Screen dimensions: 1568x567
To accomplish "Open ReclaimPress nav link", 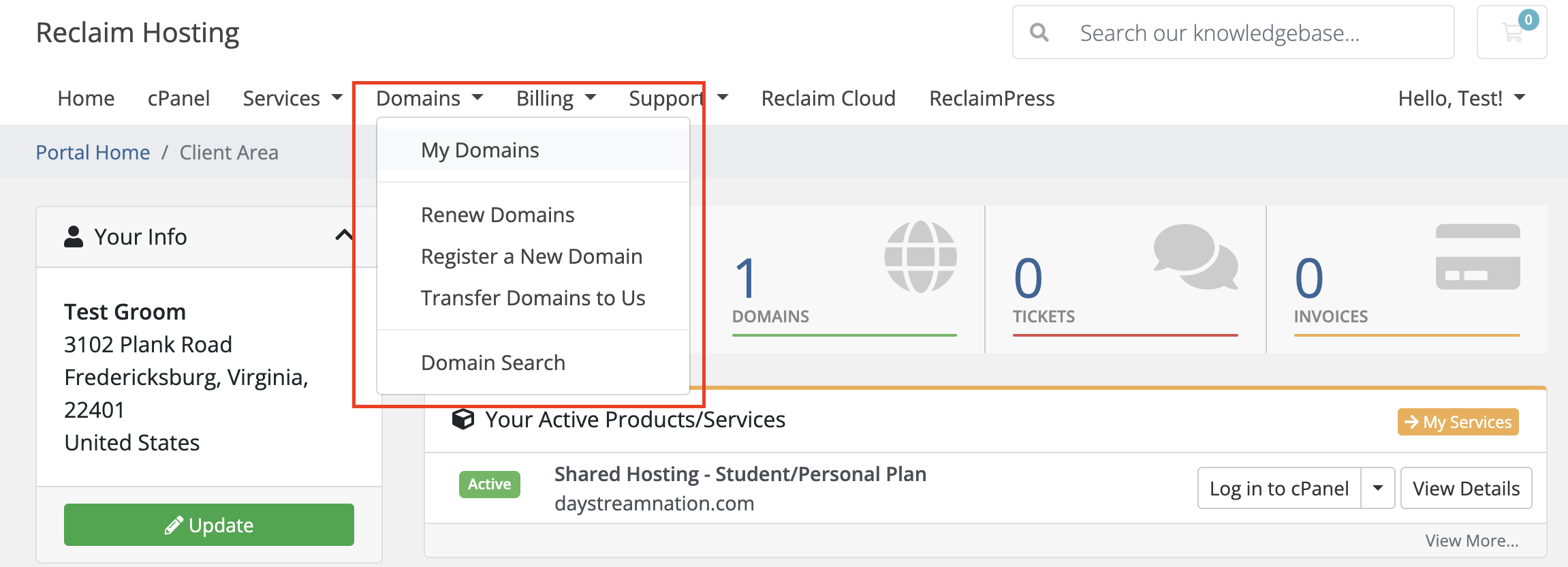I will pyautogui.click(x=992, y=98).
